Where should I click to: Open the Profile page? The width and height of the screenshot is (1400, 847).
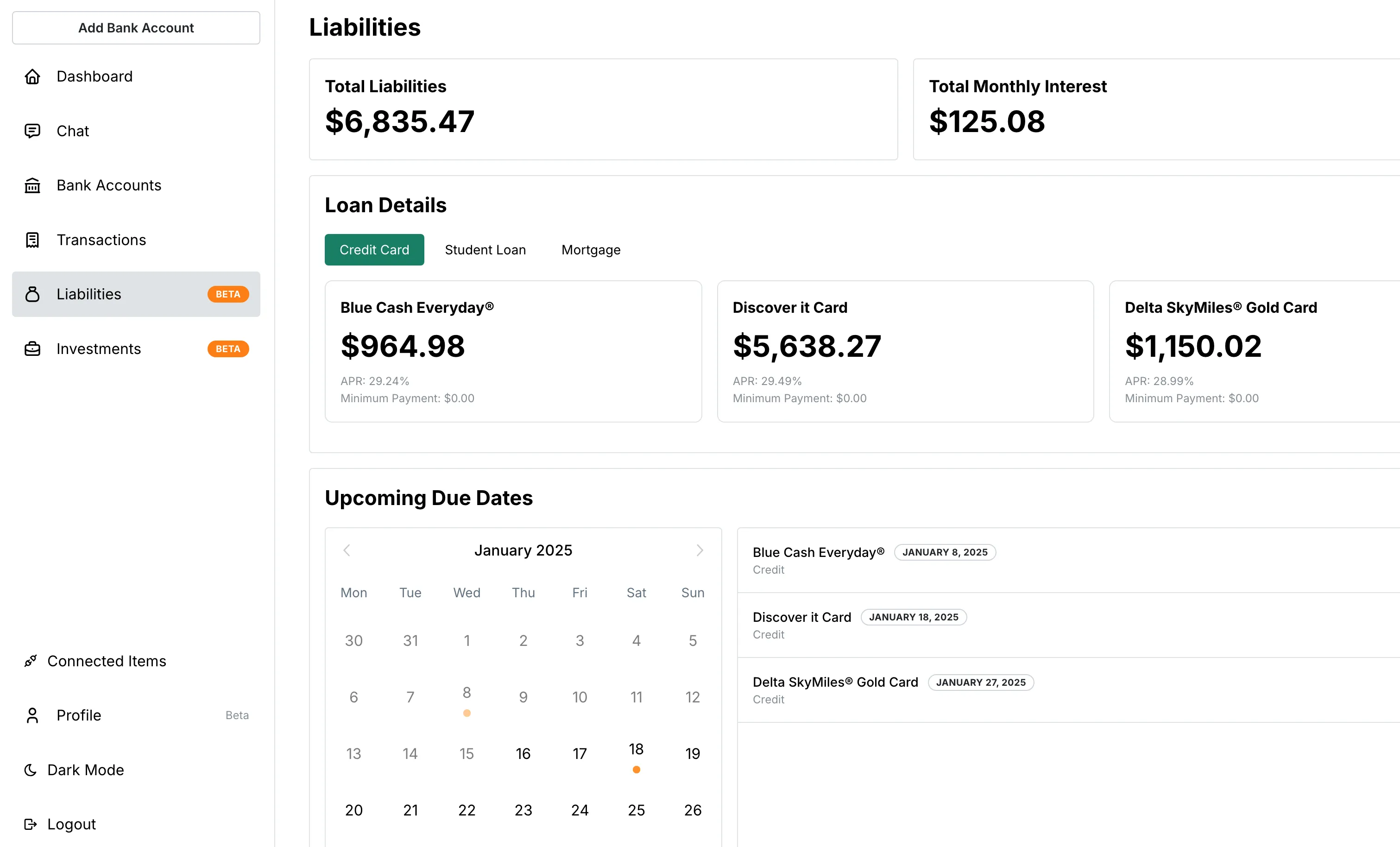(x=136, y=715)
